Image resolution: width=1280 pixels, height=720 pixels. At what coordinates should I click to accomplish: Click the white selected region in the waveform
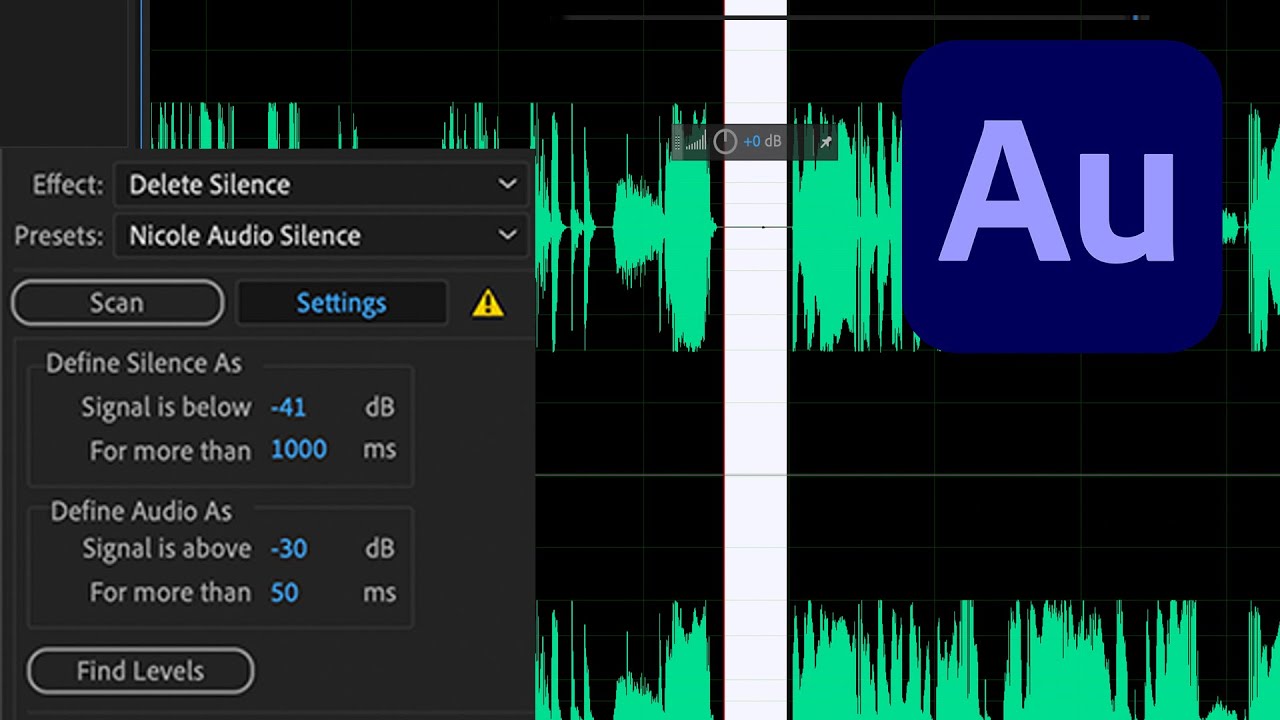[756, 360]
